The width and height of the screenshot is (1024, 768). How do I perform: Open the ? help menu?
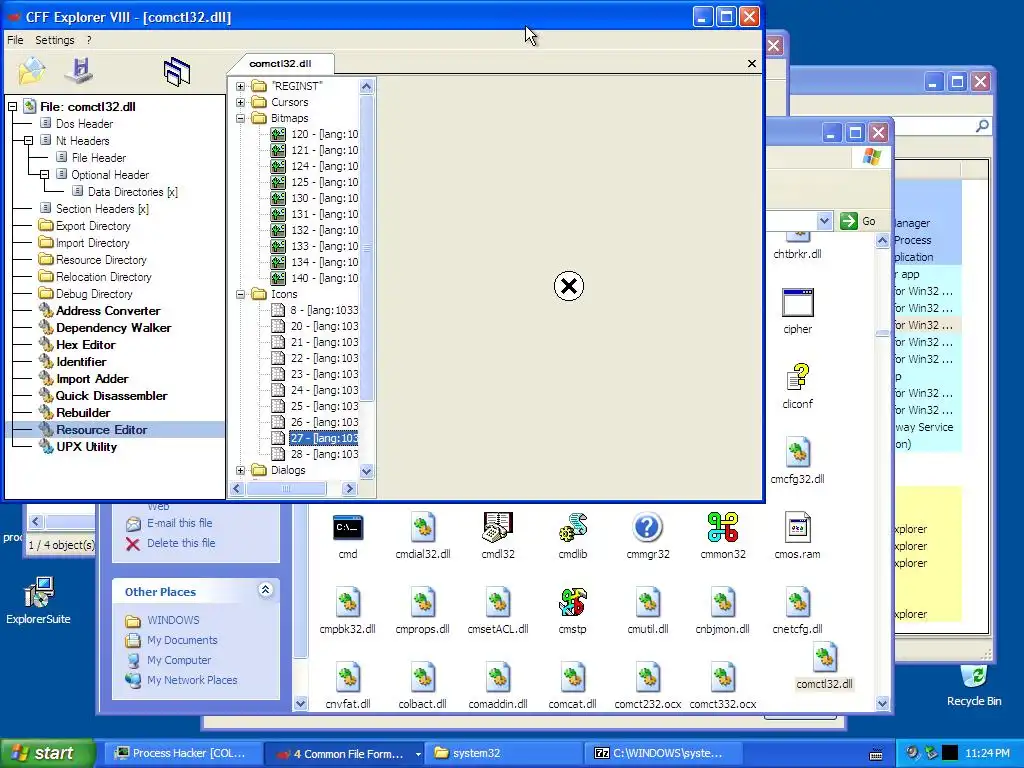(89, 40)
